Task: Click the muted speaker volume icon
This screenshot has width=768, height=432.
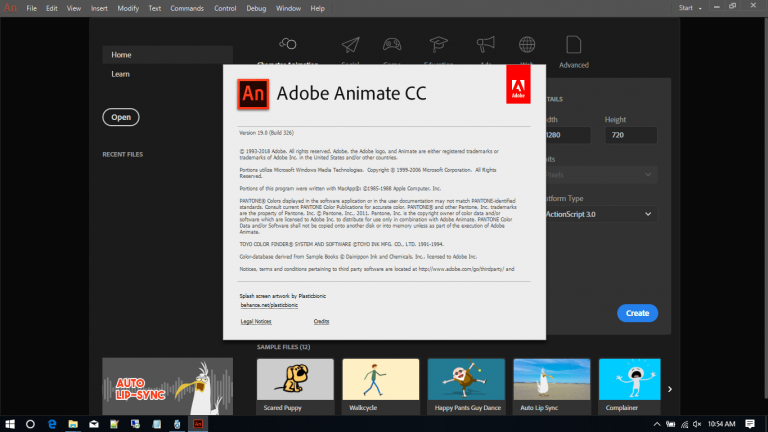Action: tap(697, 424)
